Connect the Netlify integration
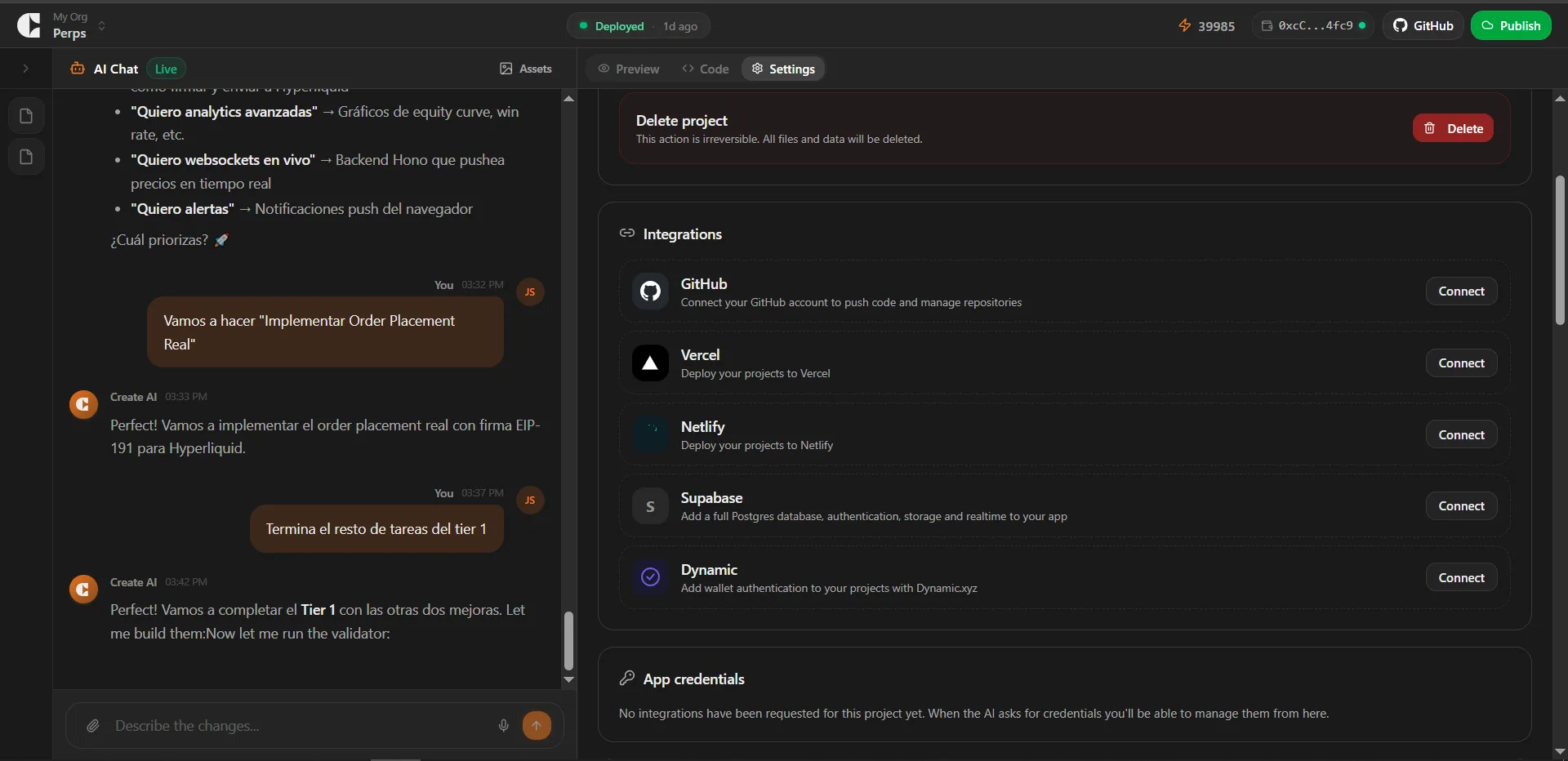The image size is (1568, 761). 1461,435
